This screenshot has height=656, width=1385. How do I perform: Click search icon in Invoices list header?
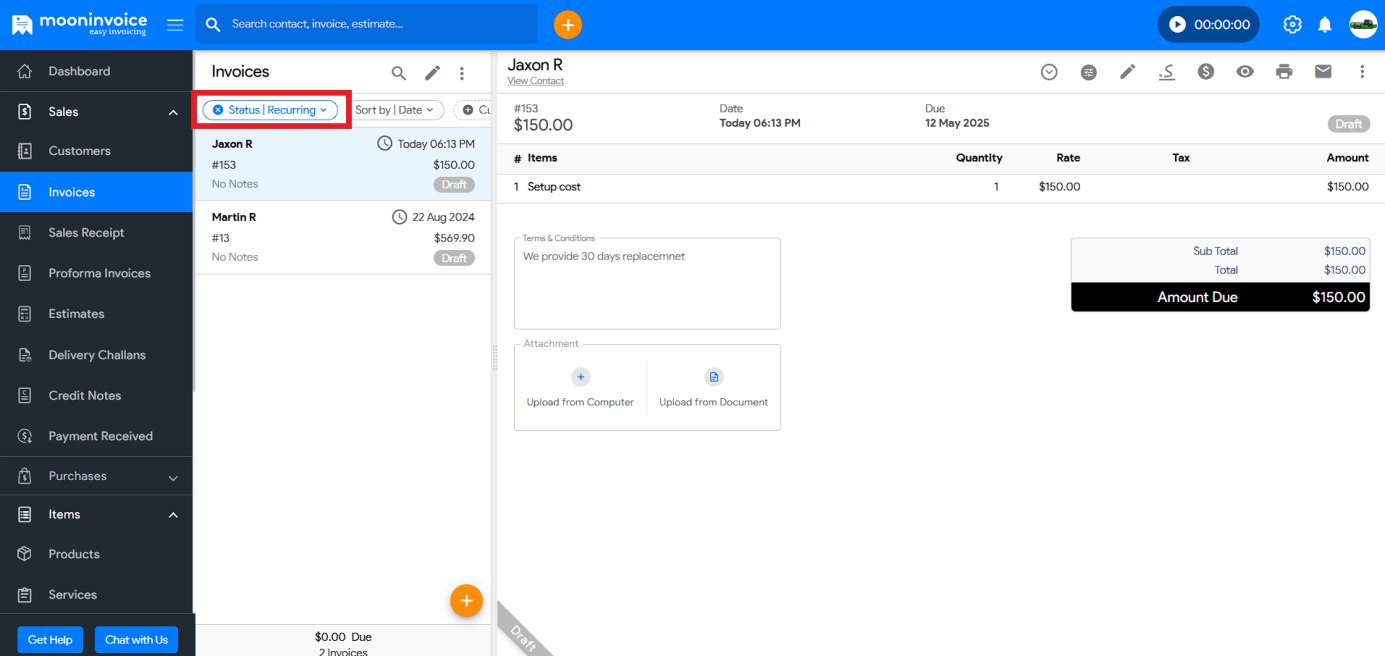point(398,73)
